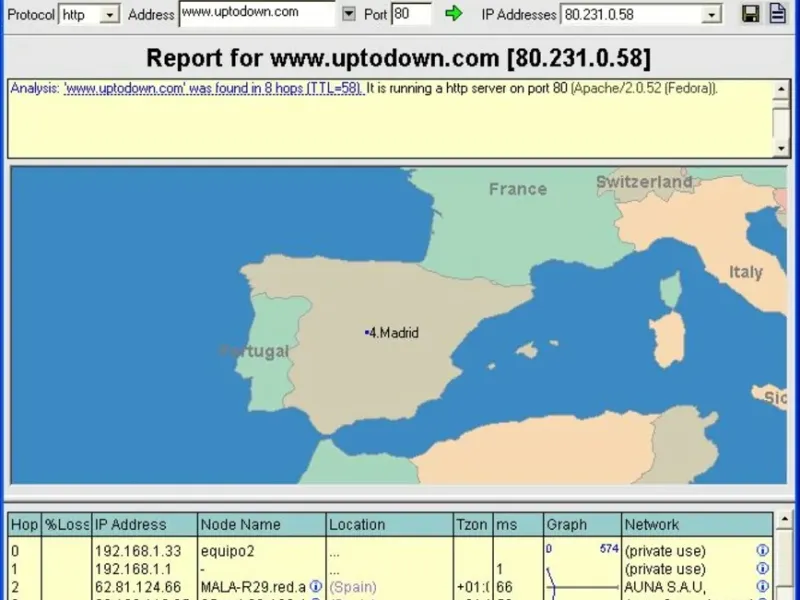Open the IP Addresses dropdown list
This screenshot has height=600, width=800.
coord(711,15)
